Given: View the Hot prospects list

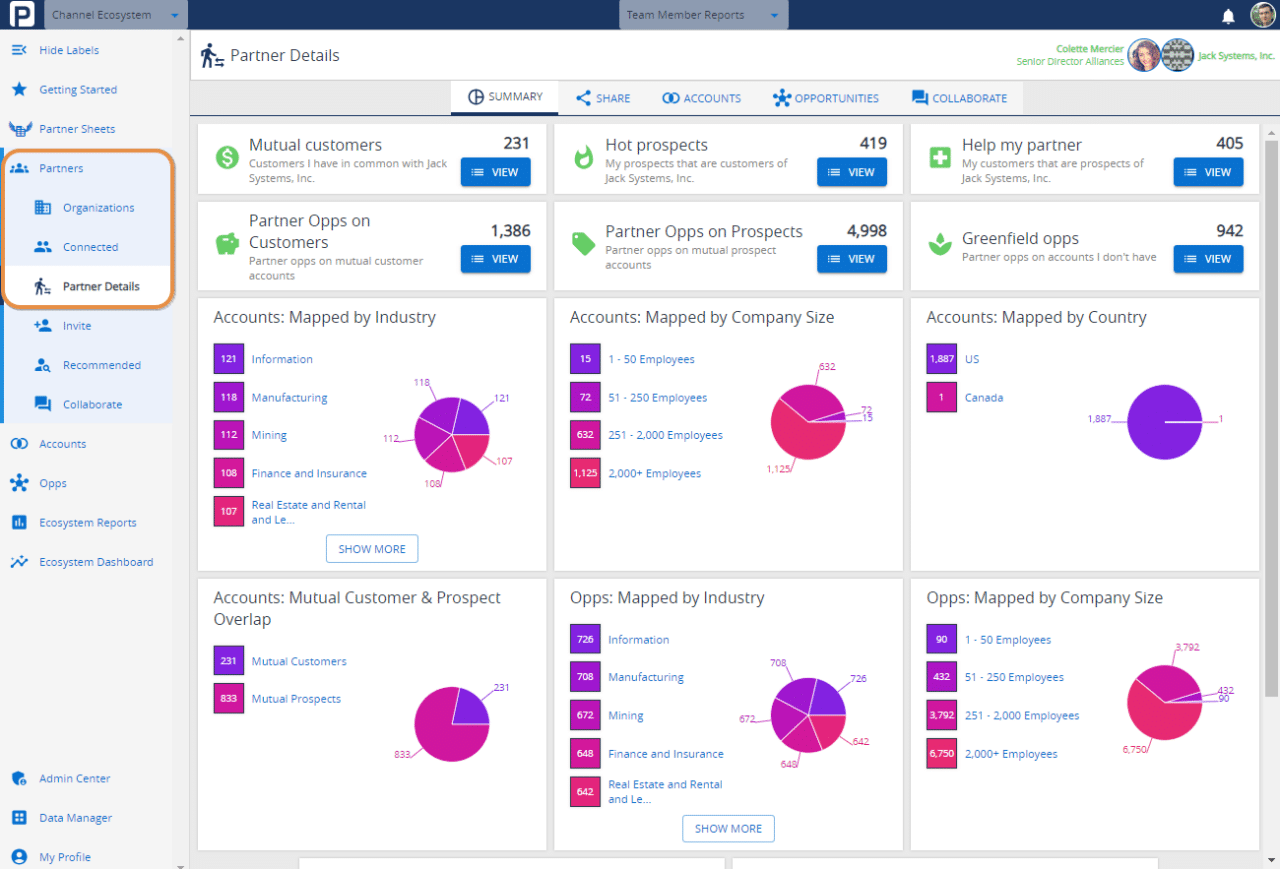Looking at the screenshot, I should (x=851, y=172).
